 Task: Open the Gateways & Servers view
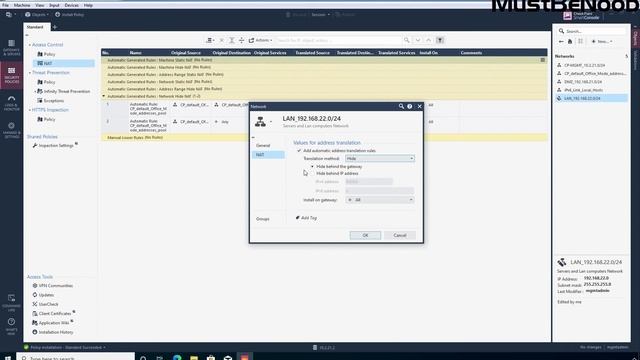11,47
